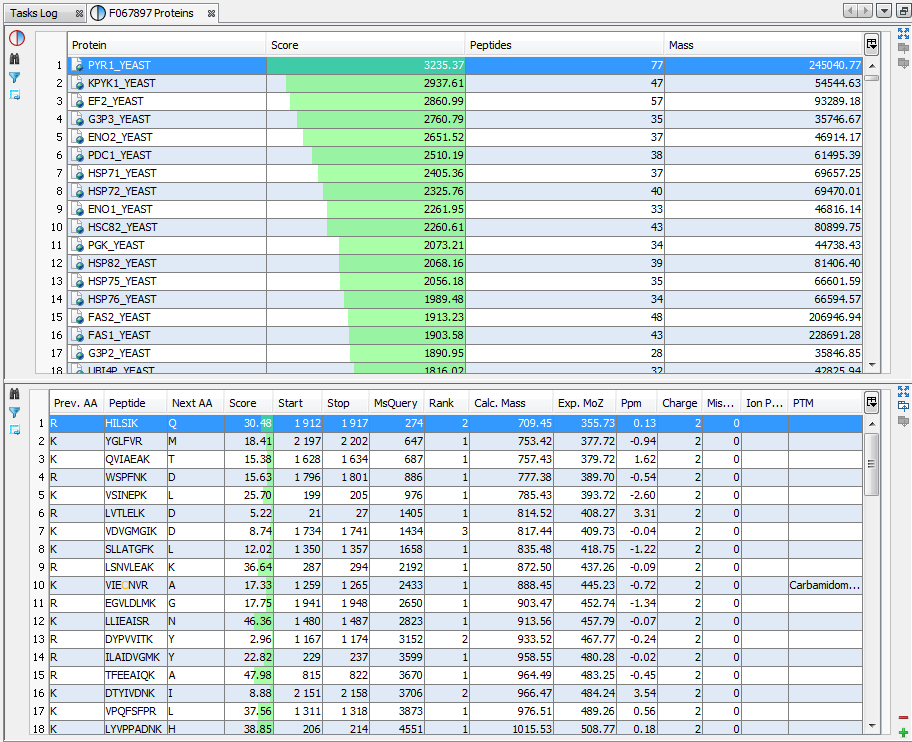Open the filter funnel for the peptide table
Viewport: 912px width, 742px height.
15,412
